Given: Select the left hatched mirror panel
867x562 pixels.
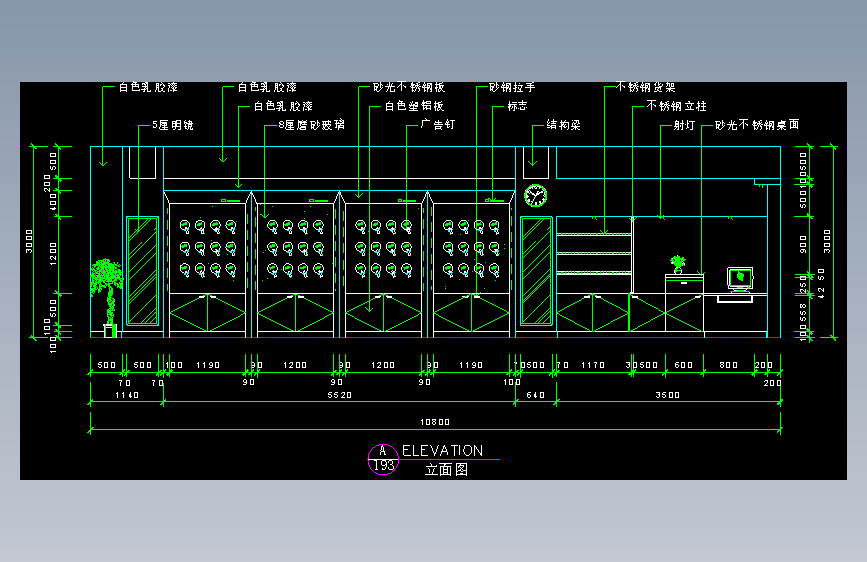Looking at the screenshot, I should coord(143,270).
